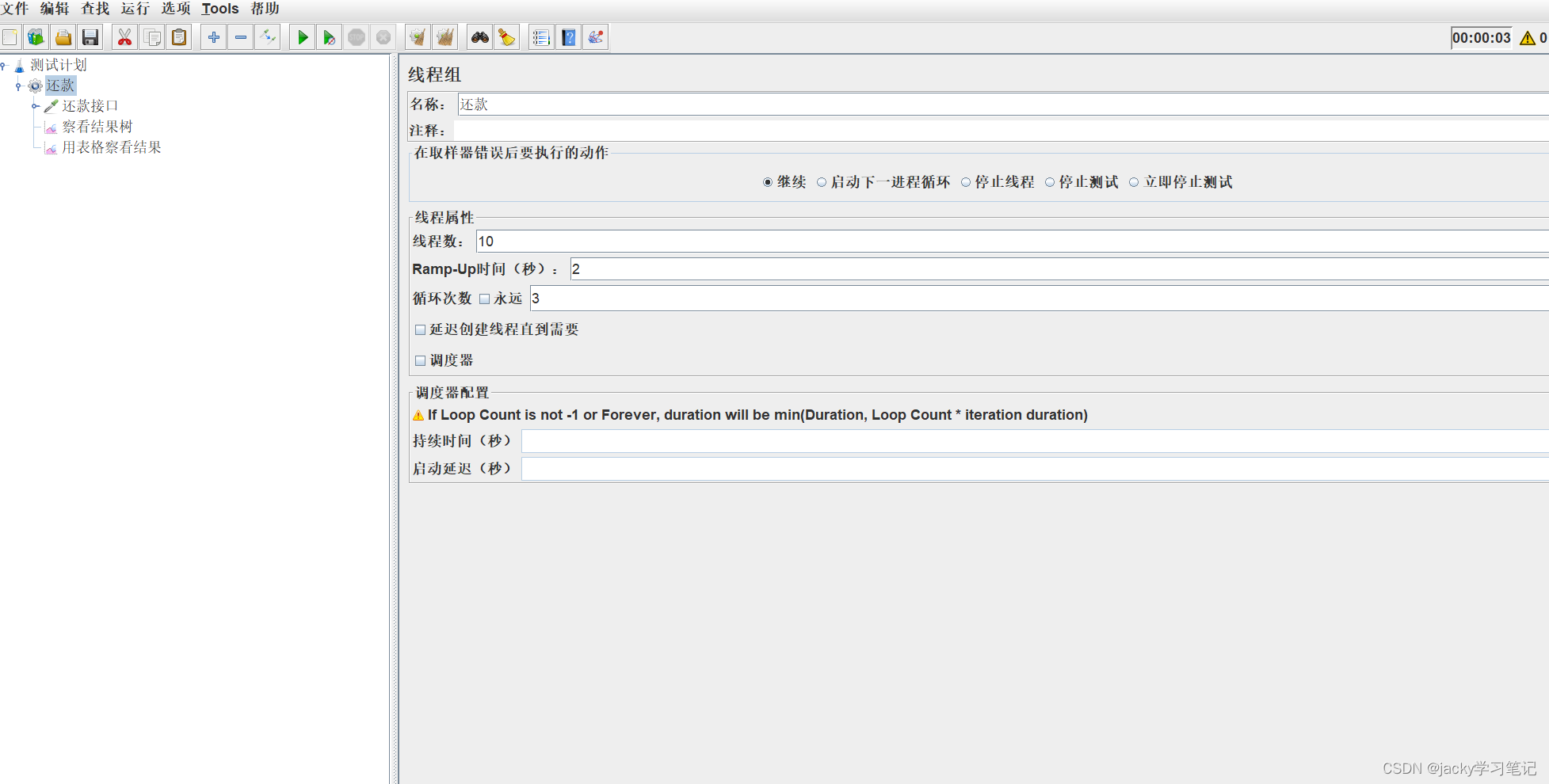This screenshot has width=1549, height=784.
Task: Open the 文件 menu
Action: [14, 9]
